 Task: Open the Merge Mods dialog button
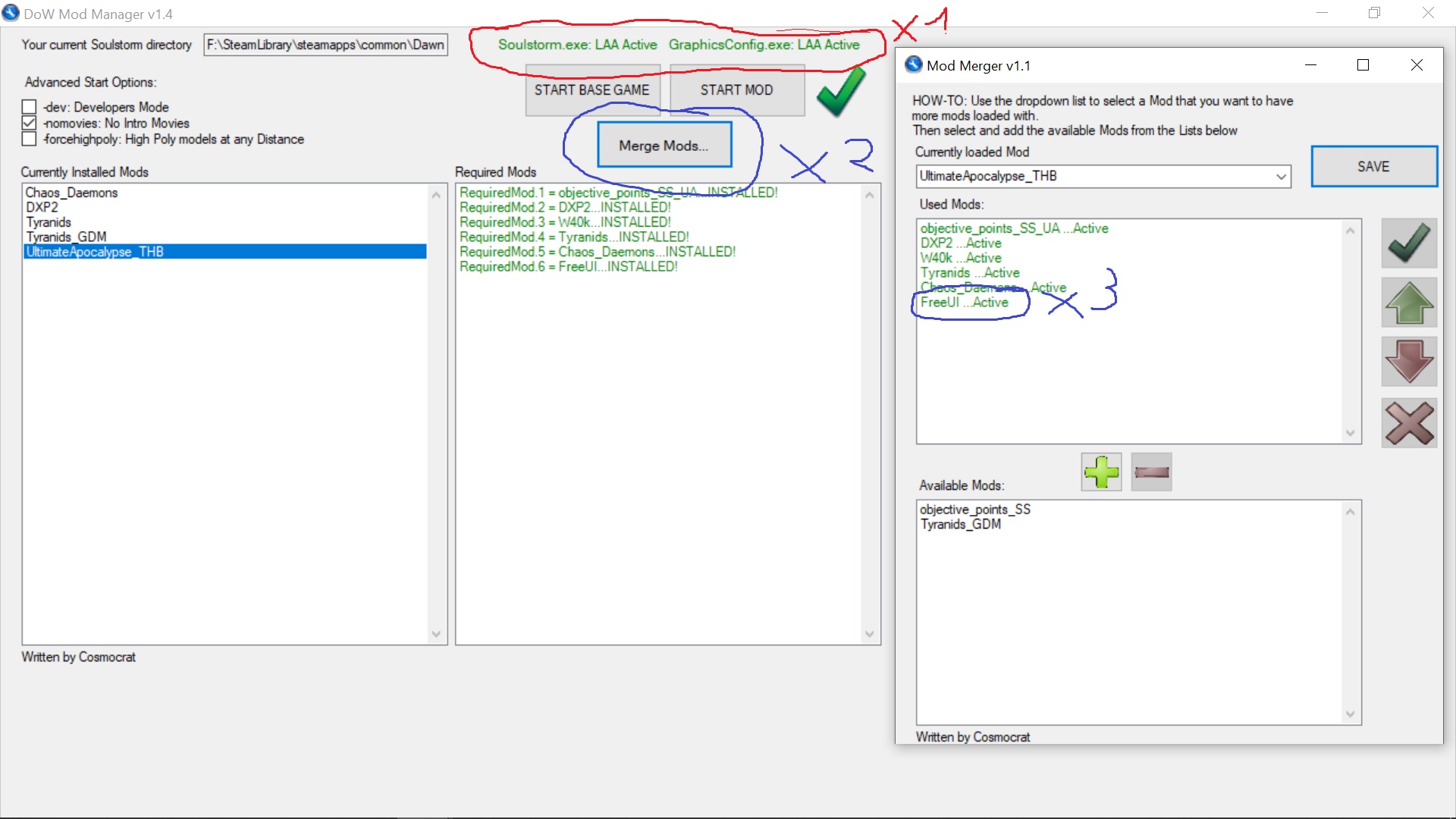[x=664, y=145]
